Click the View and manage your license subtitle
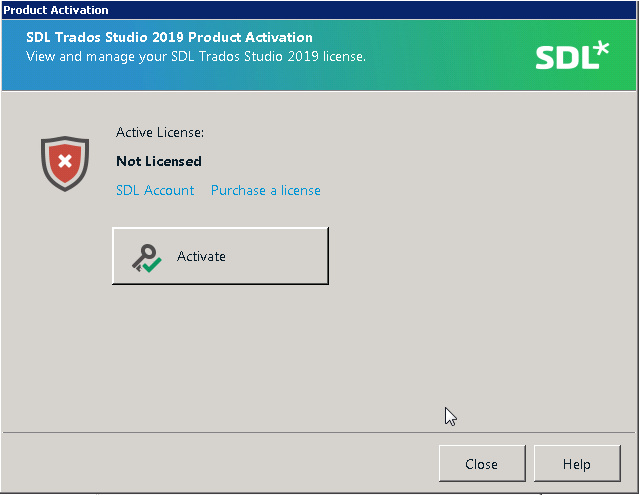Viewport: 639px width, 495px height. 196,56
